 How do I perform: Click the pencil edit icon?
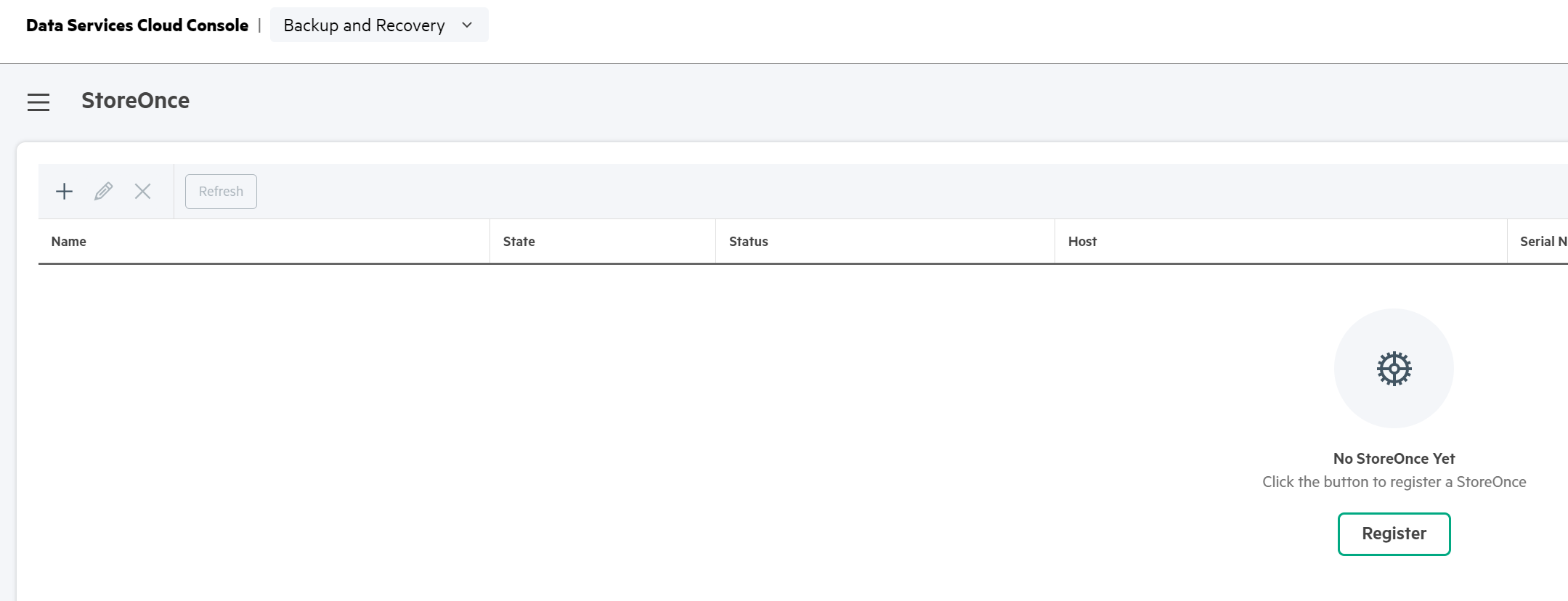pyautogui.click(x=104, y=192)
